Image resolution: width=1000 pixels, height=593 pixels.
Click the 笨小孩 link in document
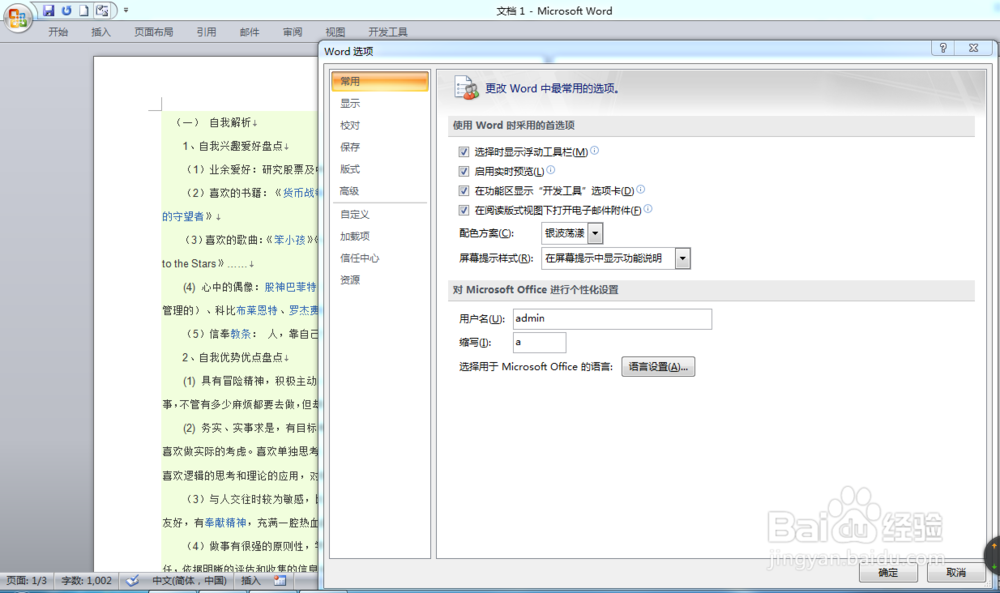pyautogui.click(x=290, y=240)
